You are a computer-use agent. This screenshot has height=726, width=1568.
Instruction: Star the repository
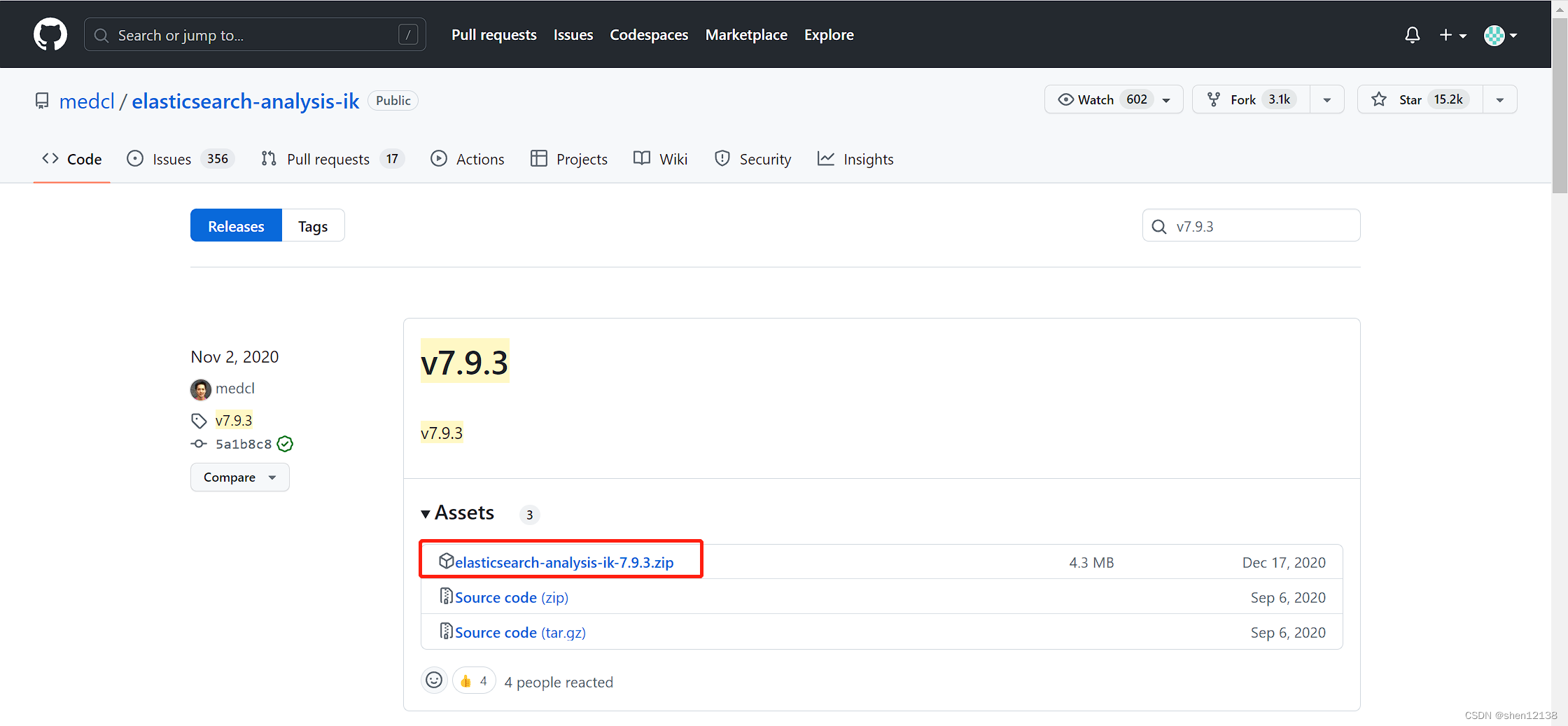pyautogui.click(x=1420, y=99)
